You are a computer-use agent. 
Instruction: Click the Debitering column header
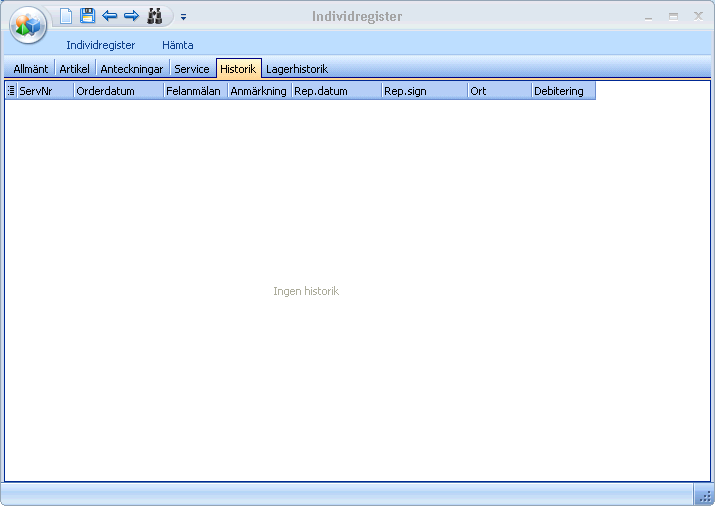[563, 91]
